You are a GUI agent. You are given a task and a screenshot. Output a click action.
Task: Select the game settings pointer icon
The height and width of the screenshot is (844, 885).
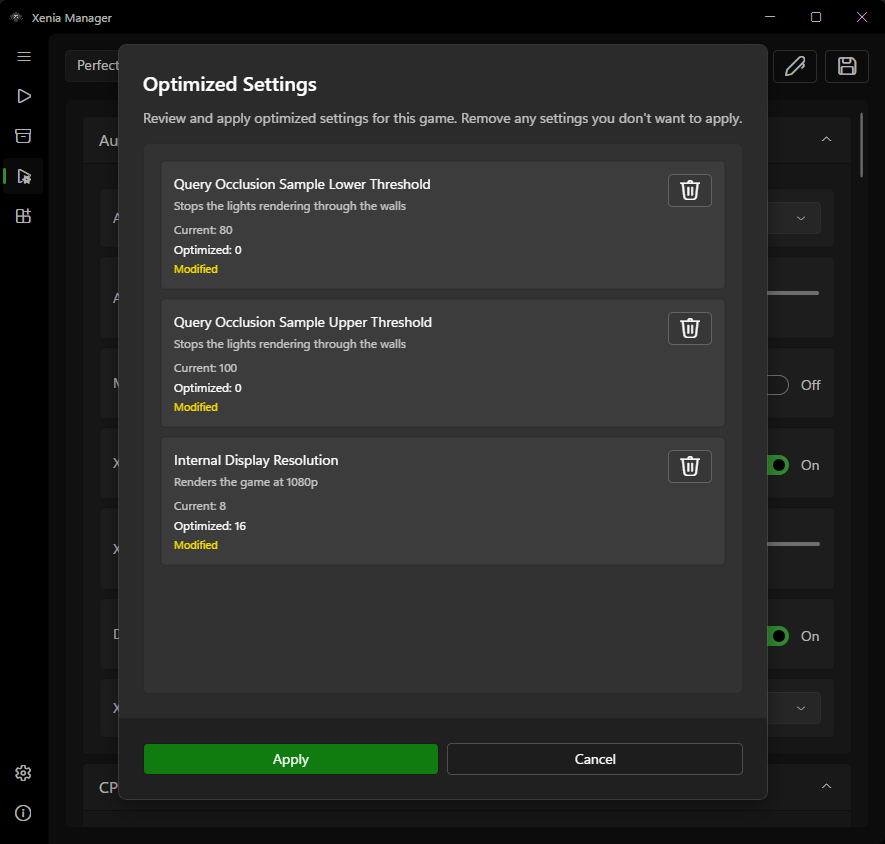(24, 176)
